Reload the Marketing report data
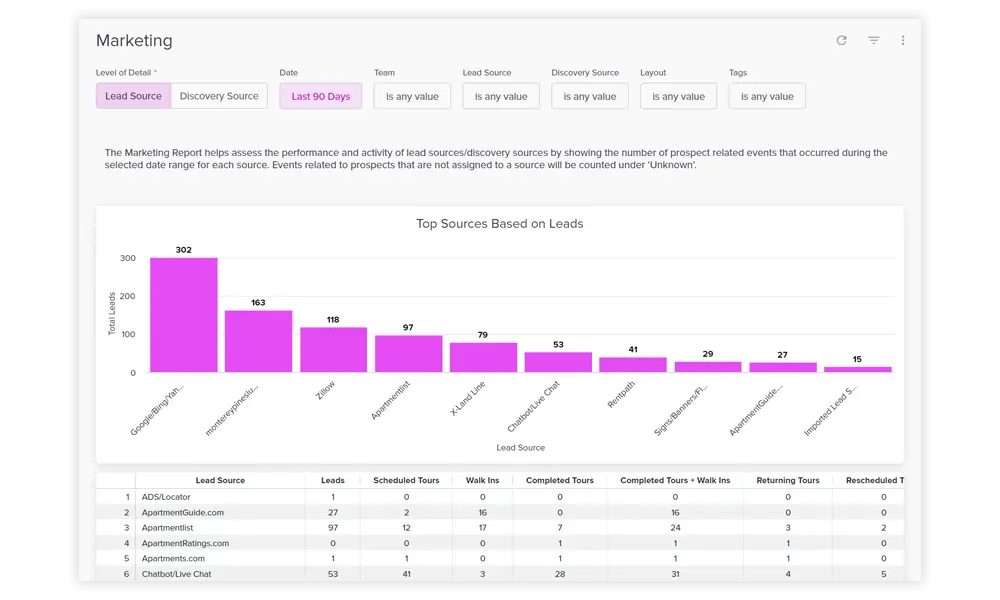 click(x=841, y=40)
